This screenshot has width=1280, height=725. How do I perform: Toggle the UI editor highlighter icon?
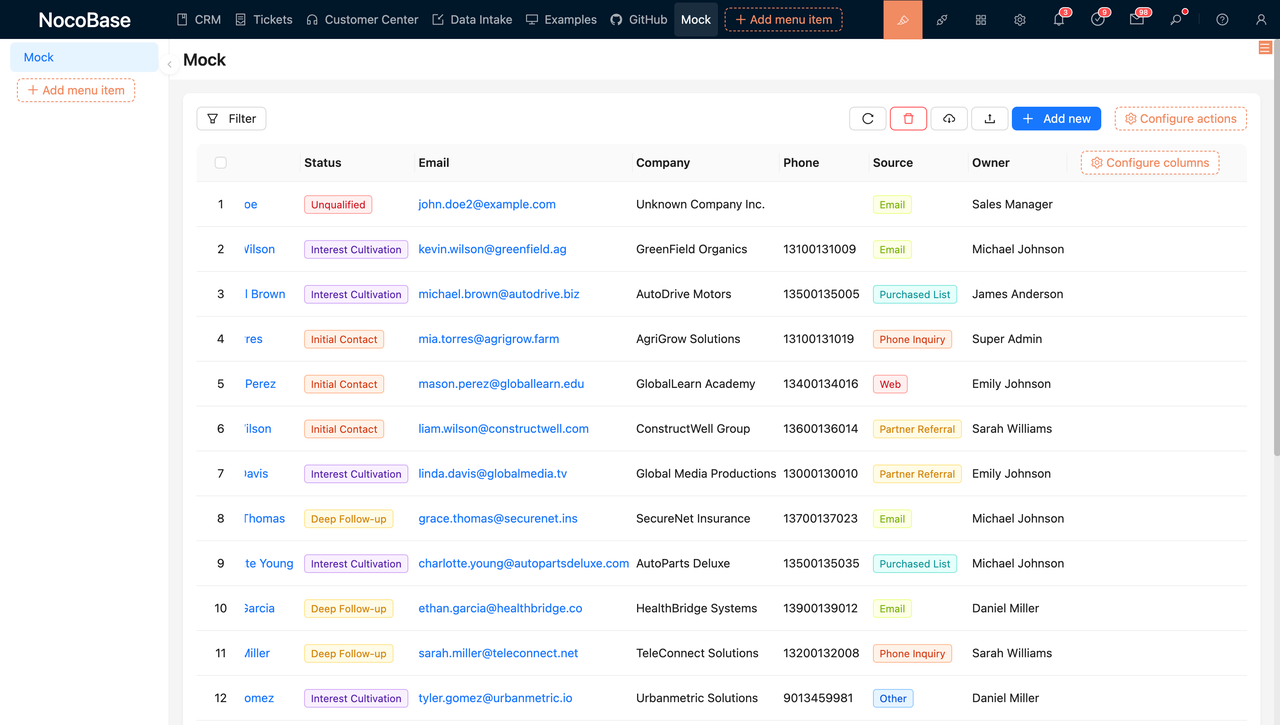[903, 19]
